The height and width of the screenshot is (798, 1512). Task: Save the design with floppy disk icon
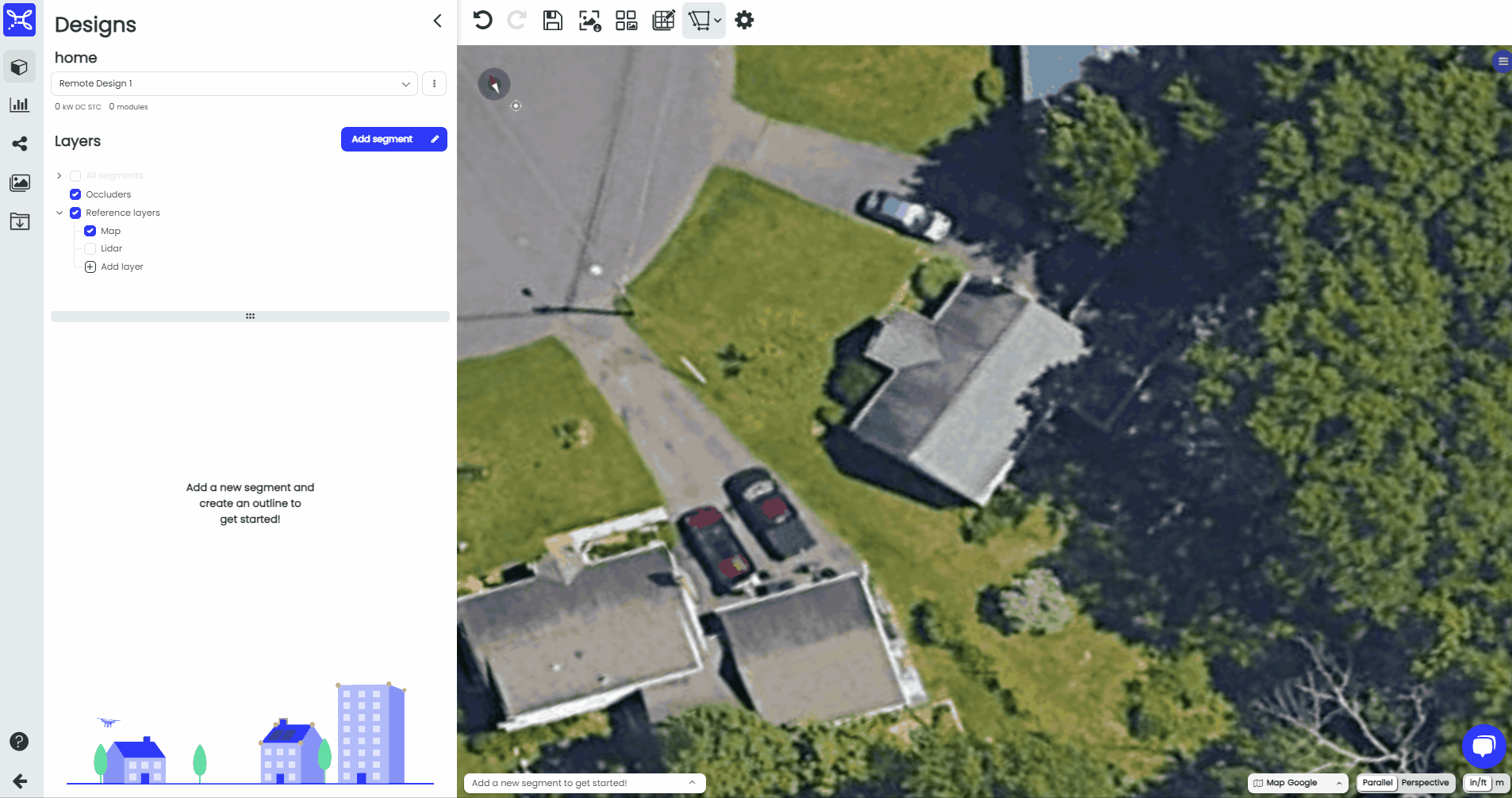(x=552, y=21)
